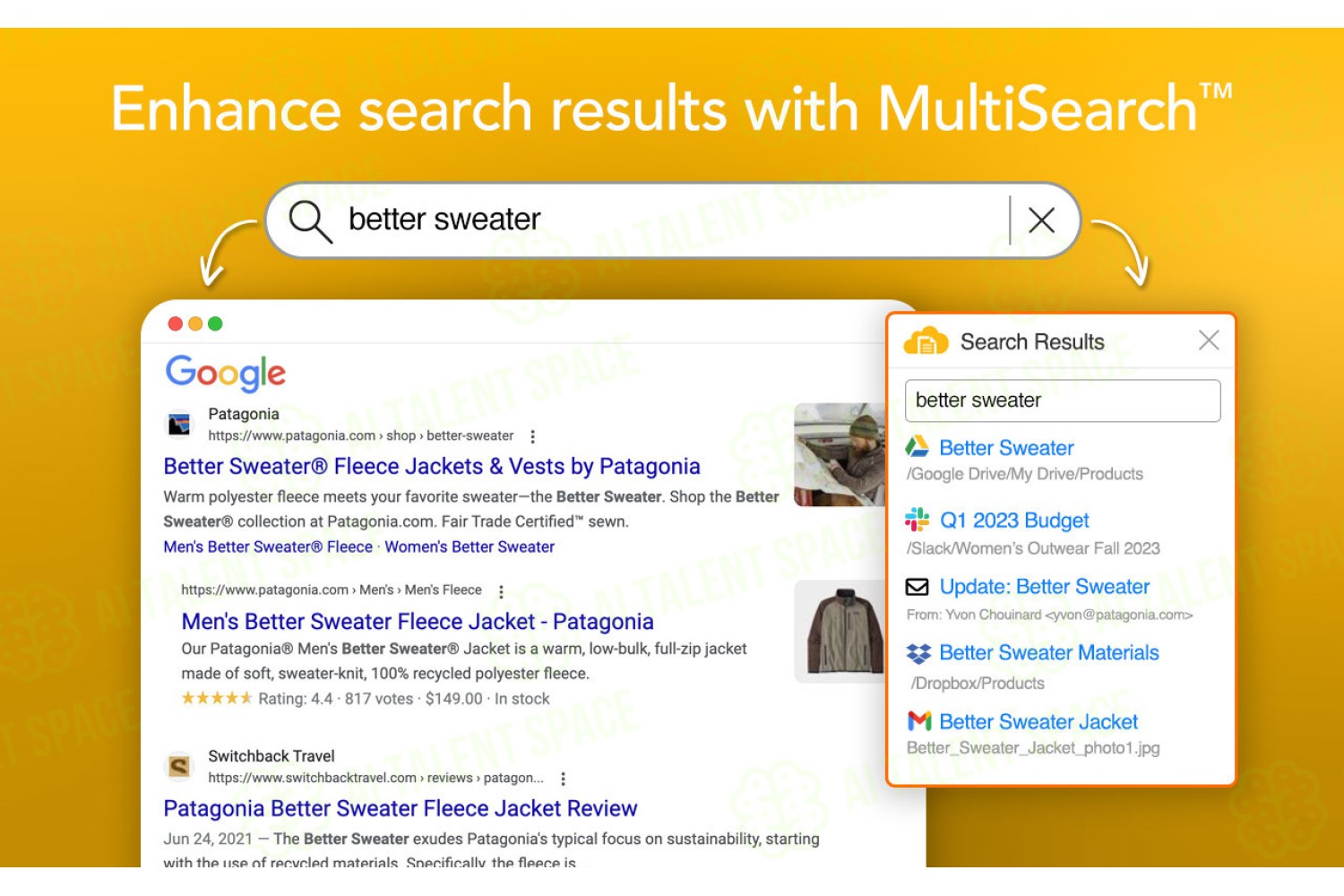Open three-dot menu beside Switchback Travel URL

563,779
